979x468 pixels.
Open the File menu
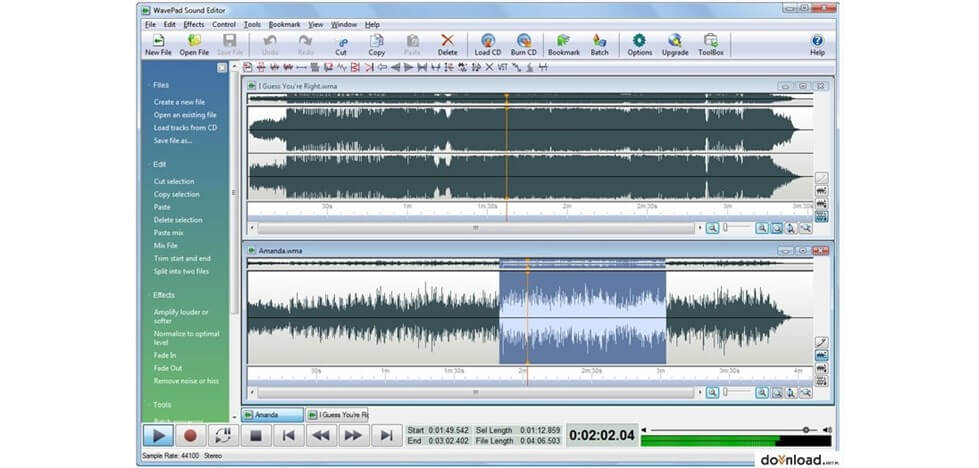150,24
